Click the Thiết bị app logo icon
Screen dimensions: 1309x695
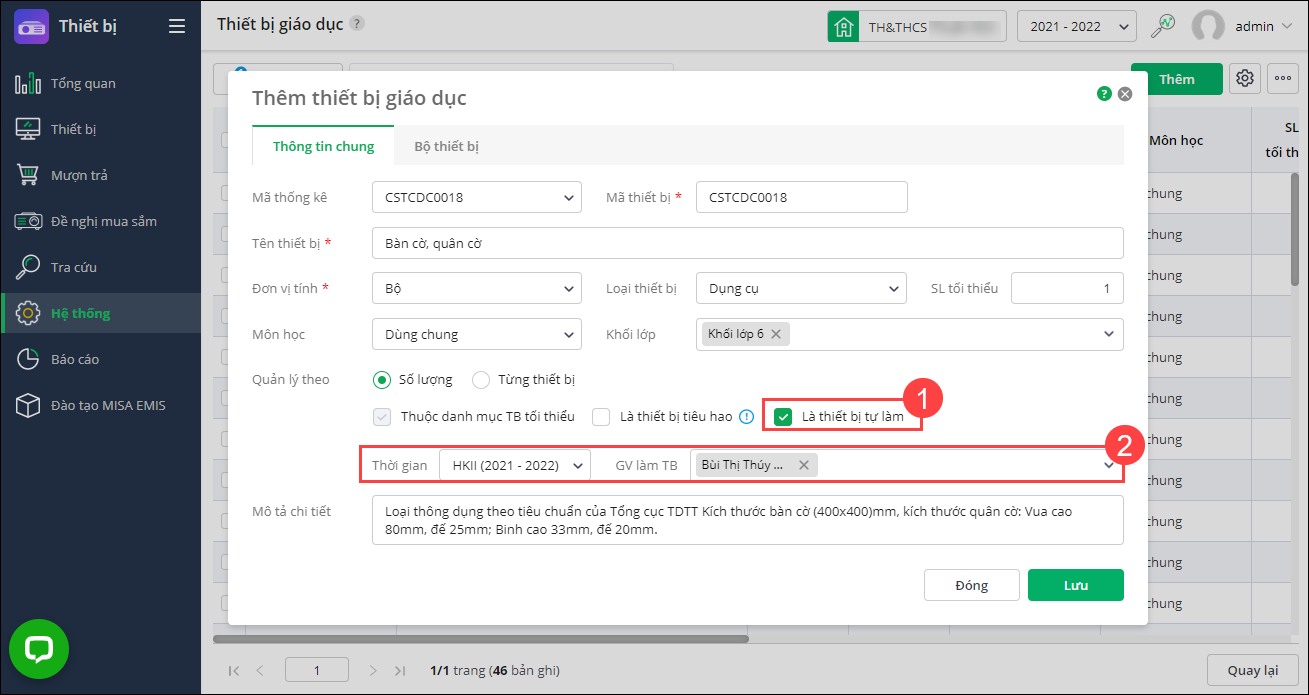tap(31, 26)
